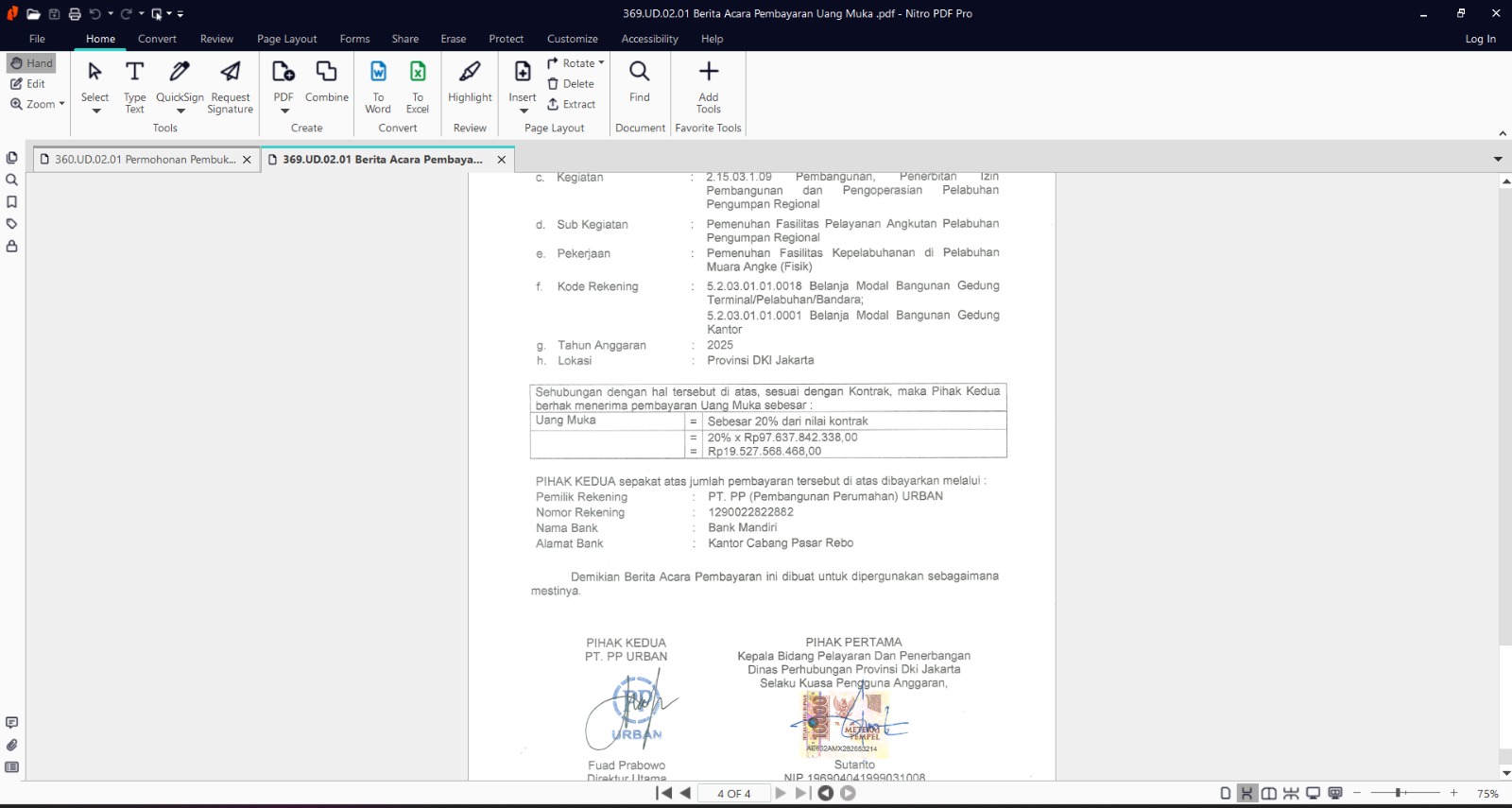Click the 75% zoom level value

1487,794
